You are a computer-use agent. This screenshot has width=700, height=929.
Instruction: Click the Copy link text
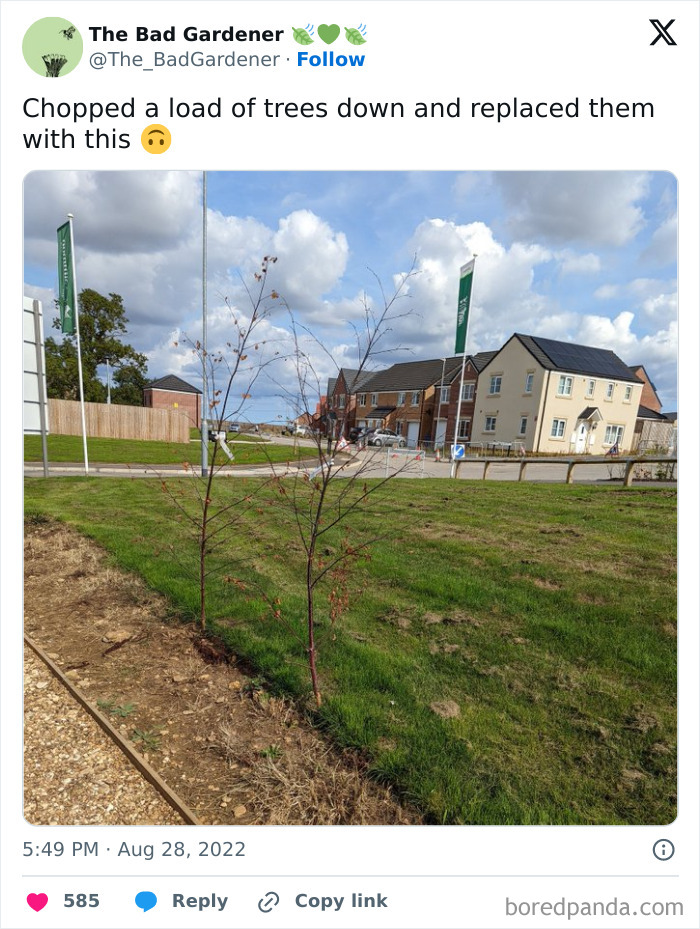click(x=341, y=901)
